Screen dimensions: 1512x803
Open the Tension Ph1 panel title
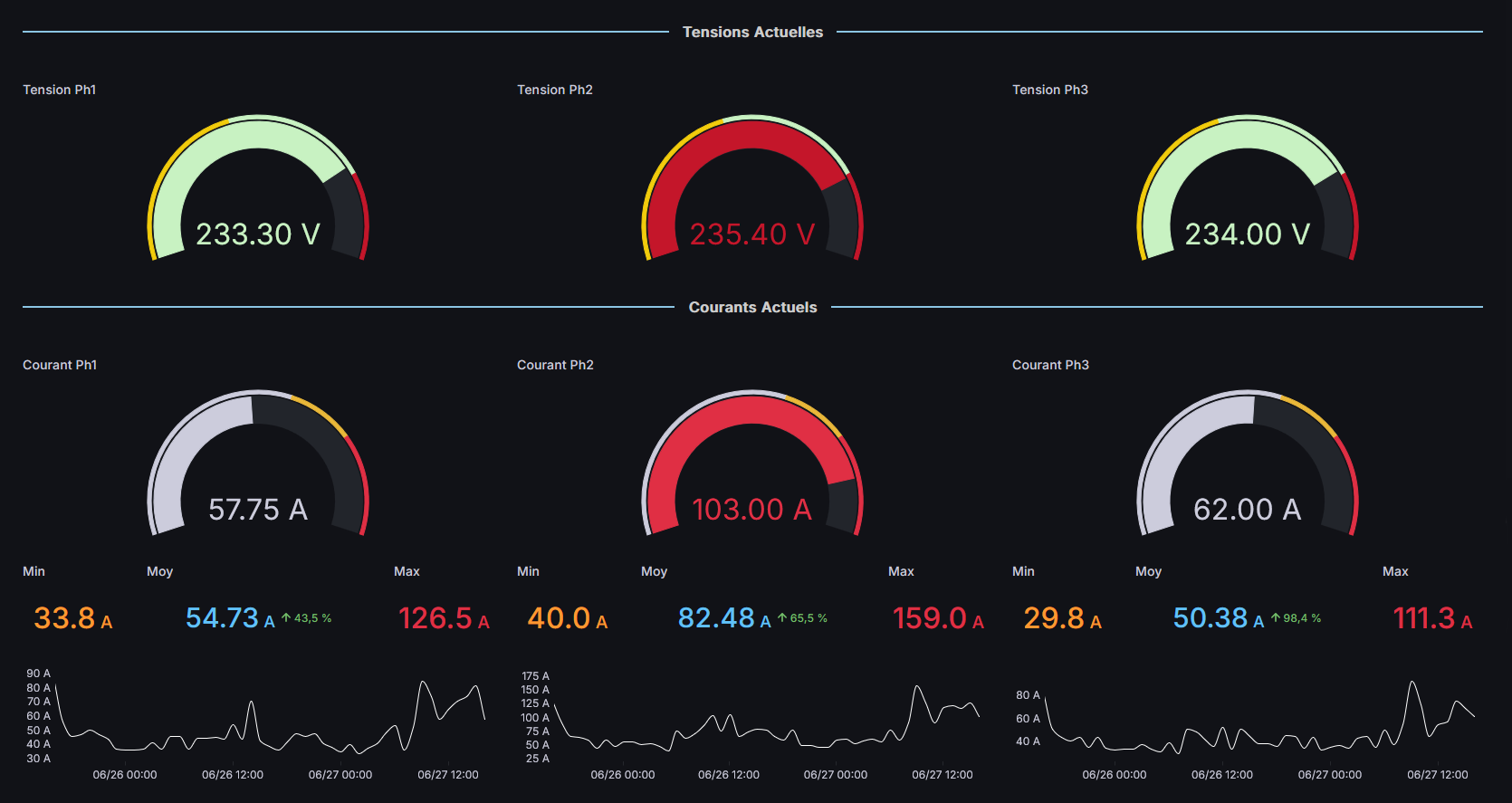pyautogui.click(x=60, y=90)
